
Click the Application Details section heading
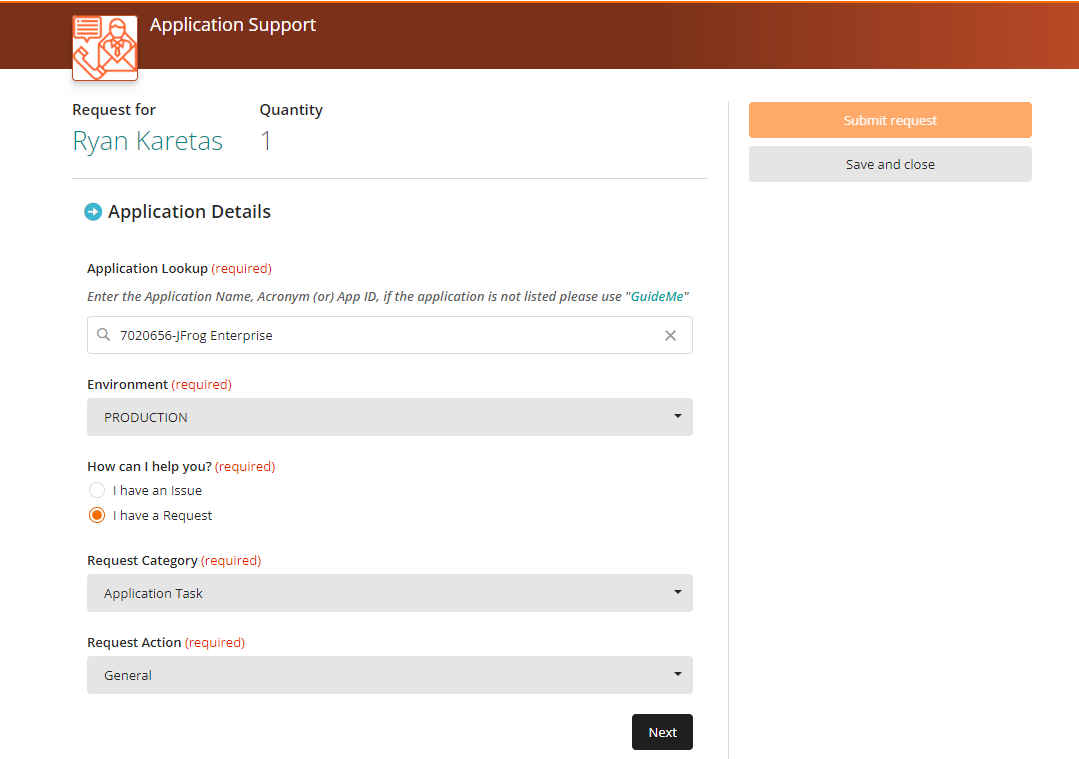point(189,212)
